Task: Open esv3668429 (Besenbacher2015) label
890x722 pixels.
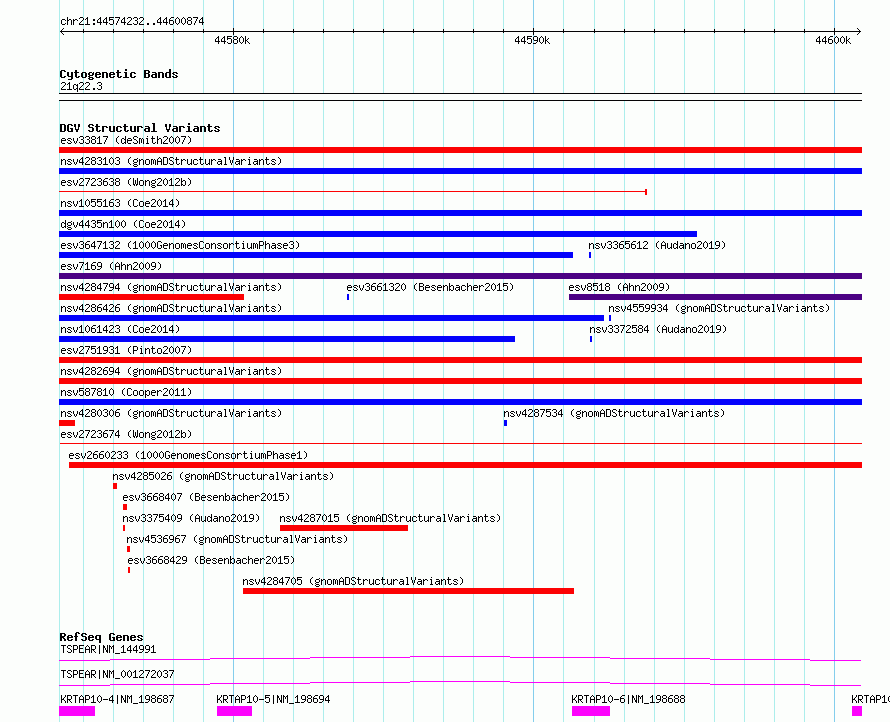Action: (x=211, y=560)
